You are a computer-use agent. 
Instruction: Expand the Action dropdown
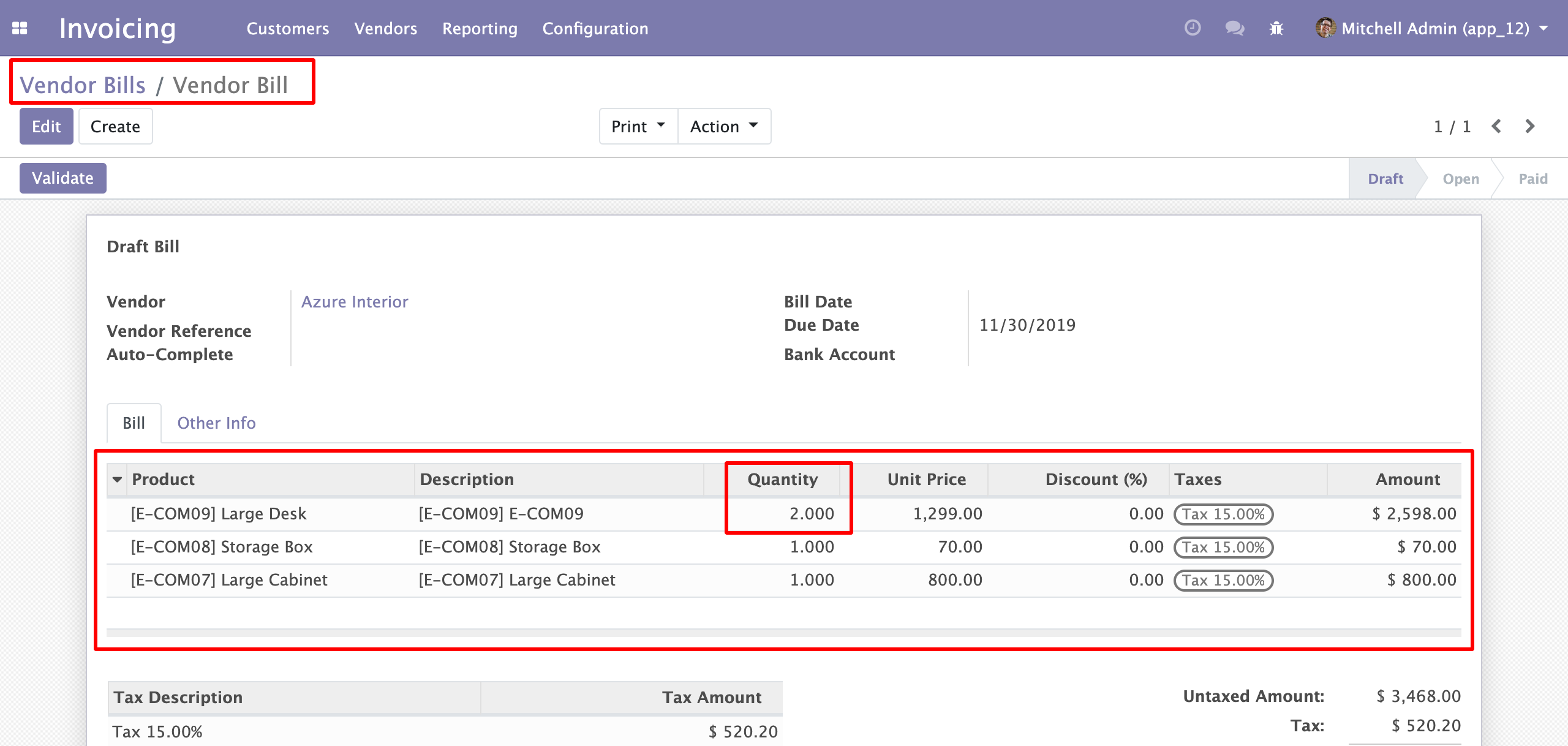tap(724, 126)
